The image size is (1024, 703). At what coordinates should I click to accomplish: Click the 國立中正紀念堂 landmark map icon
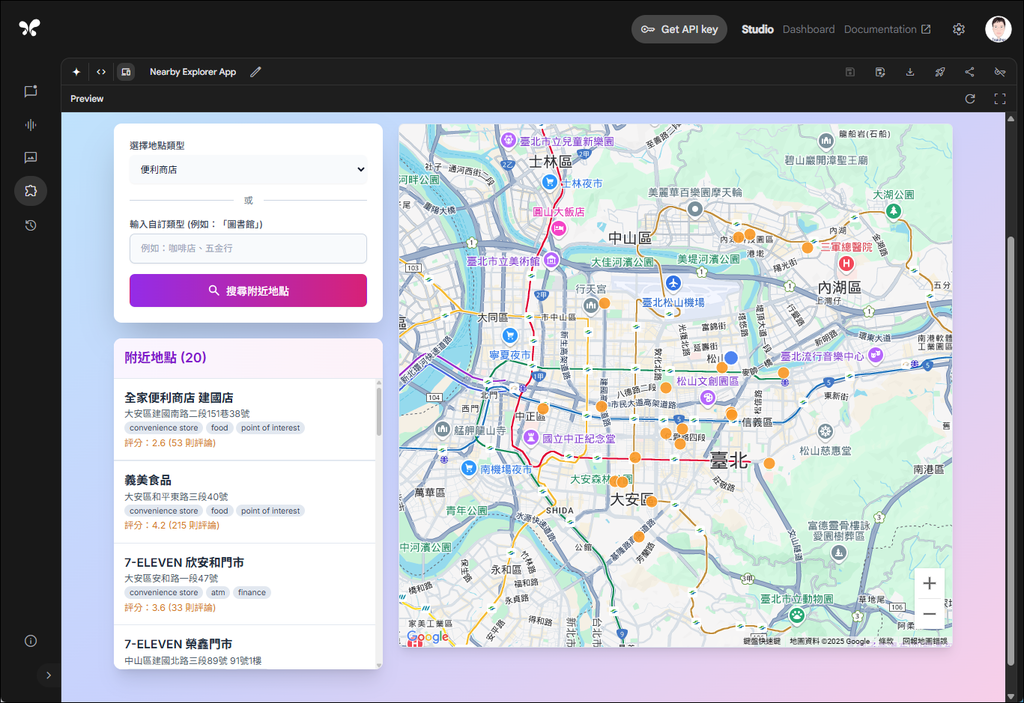[x=531, y=436]
